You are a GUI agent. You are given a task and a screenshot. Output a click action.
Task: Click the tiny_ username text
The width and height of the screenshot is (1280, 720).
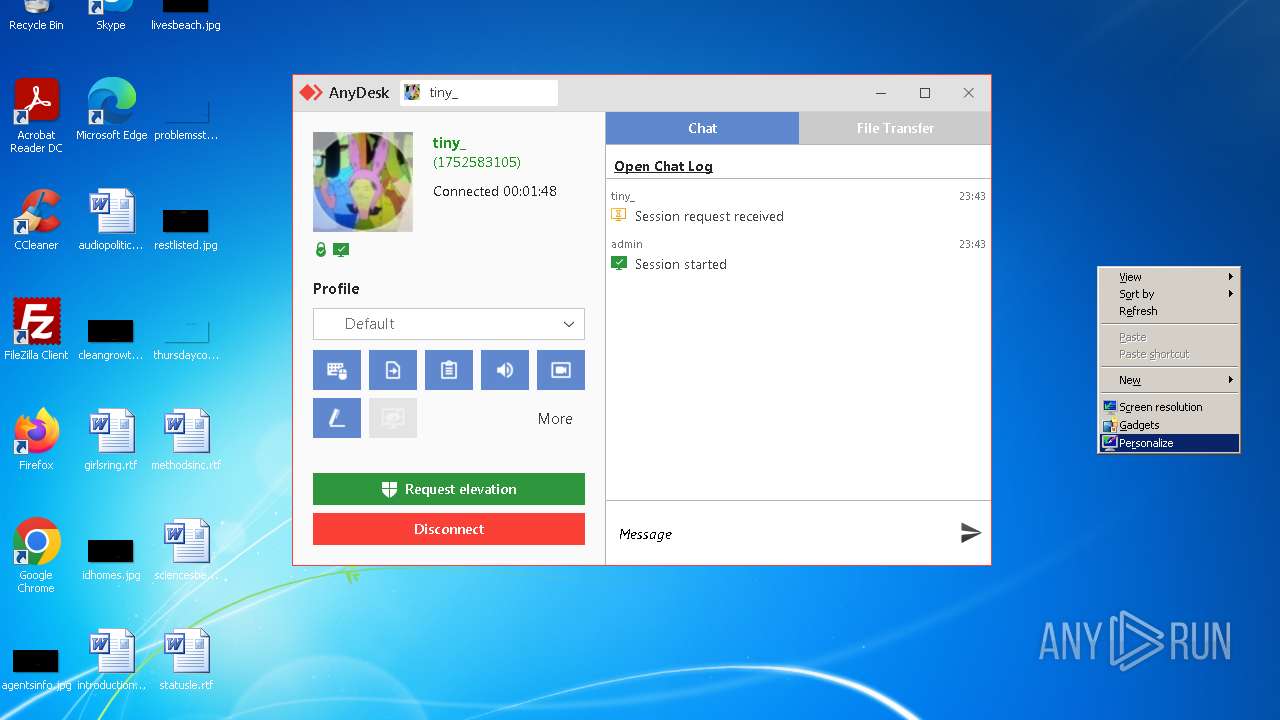click(449, 143)
